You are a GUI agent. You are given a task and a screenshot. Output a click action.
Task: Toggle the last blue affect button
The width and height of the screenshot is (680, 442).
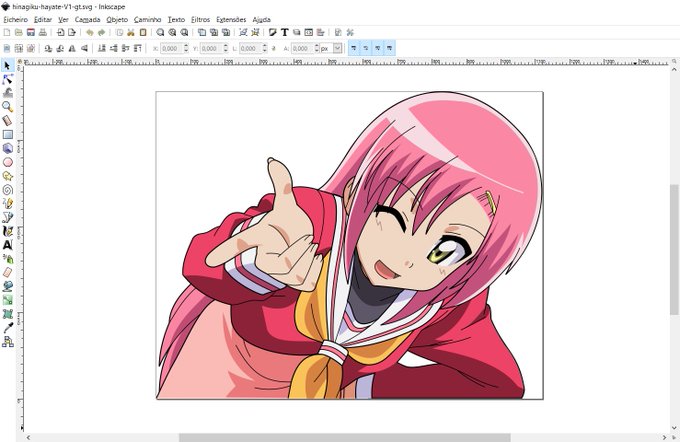pyautogui.click(x=389, y=48)
